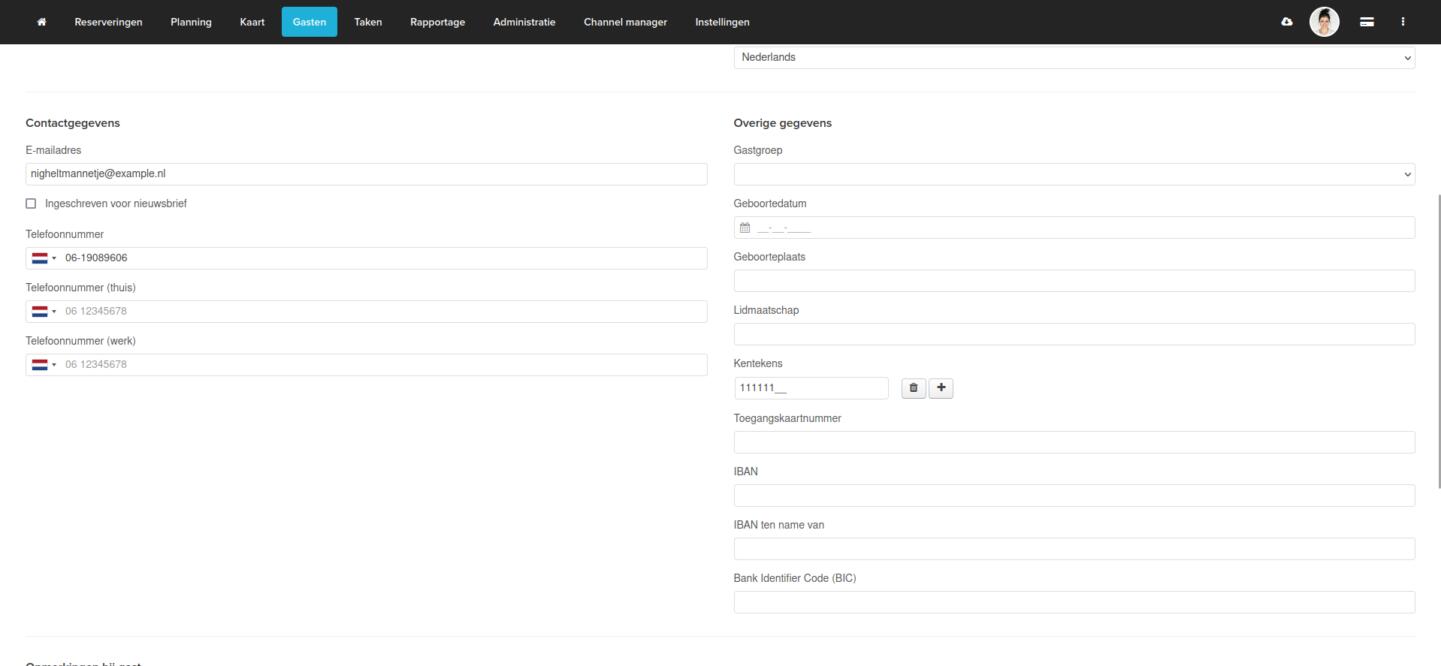Open flag selector for Telefoonnummer (werk)
Viewport: 1441px width, 666px height.
point(44,365)
